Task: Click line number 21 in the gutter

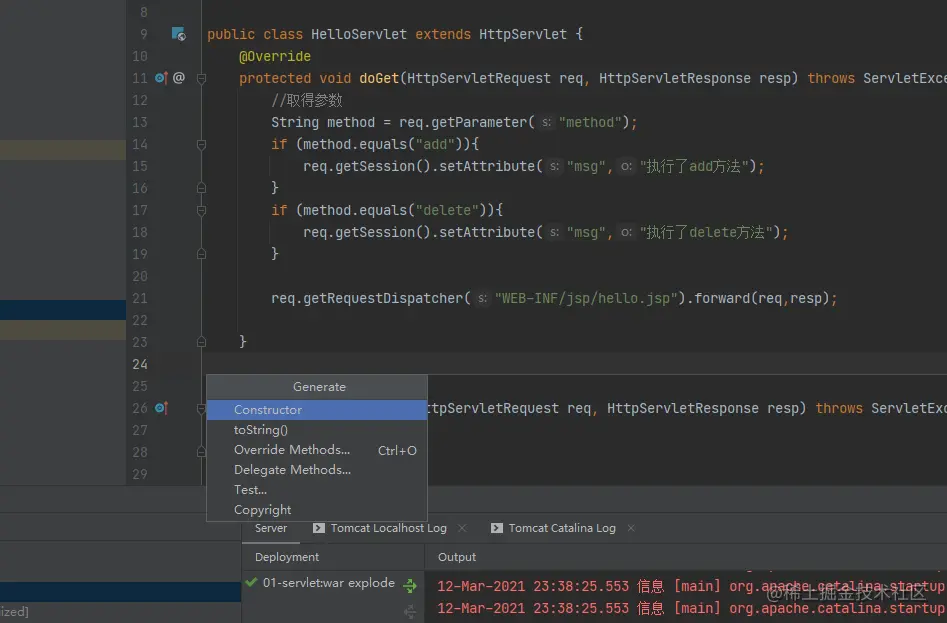Action: 140,298
